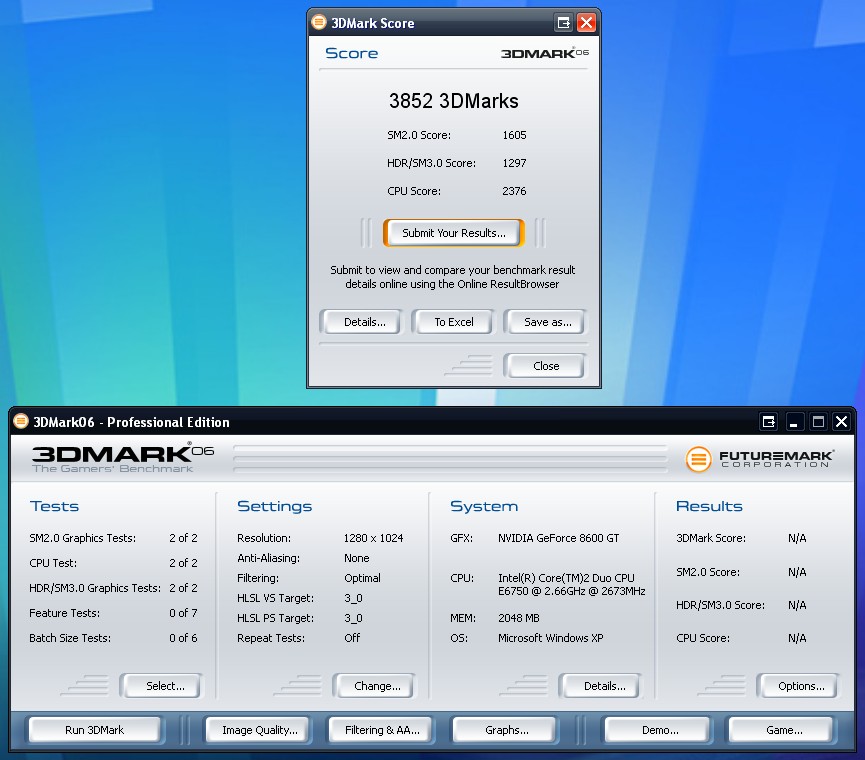Screen dimensions: 865x760
Task: Click the 3DMark Score dialog title icon
Action: point(319,23)
